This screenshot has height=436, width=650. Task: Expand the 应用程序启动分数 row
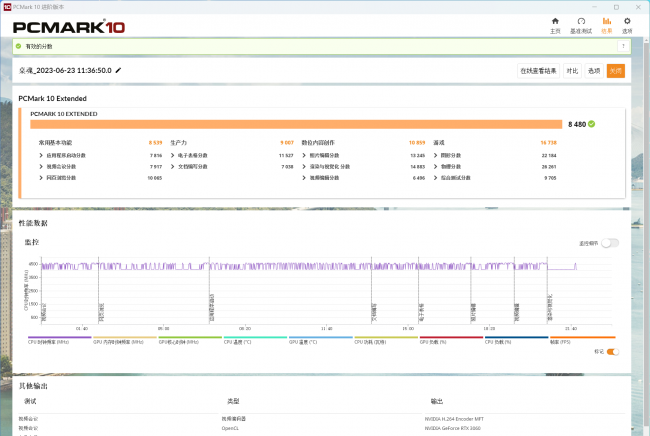point(41,155)
